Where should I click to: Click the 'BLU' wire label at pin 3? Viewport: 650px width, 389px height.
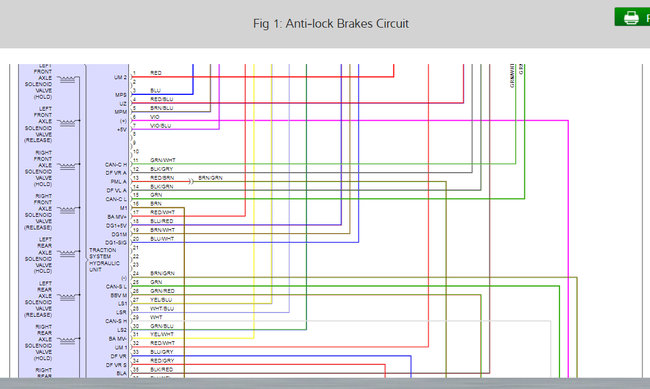155,90
